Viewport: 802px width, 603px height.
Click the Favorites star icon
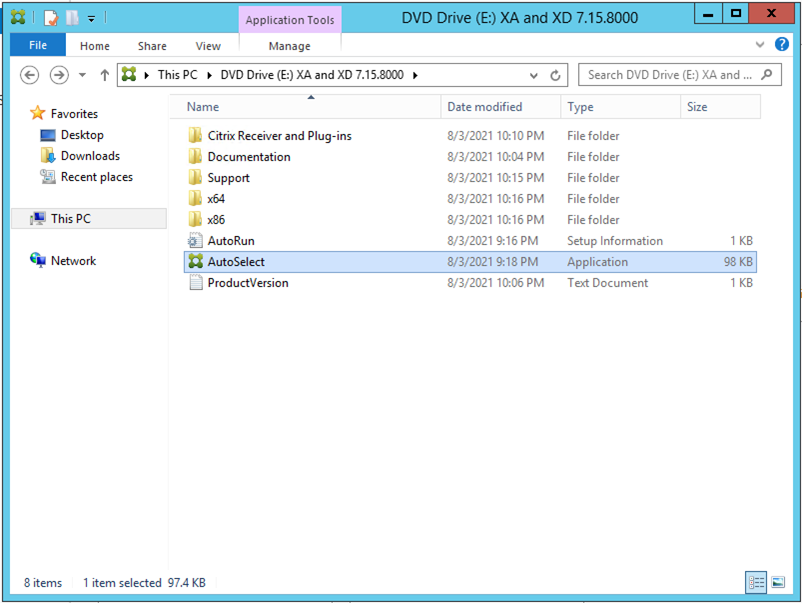[37, 113]
